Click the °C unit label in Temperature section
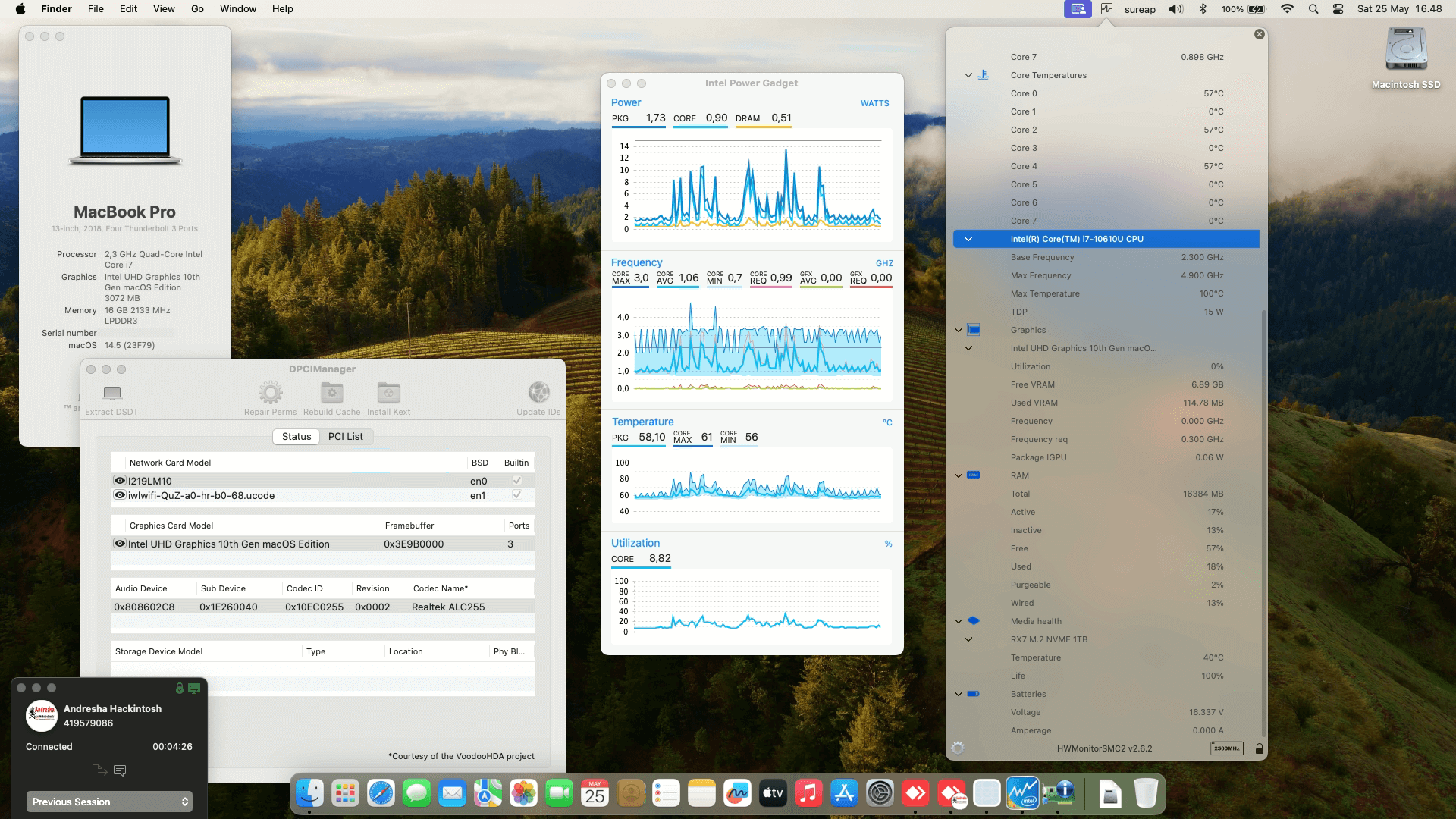 (x=887, y=422)
